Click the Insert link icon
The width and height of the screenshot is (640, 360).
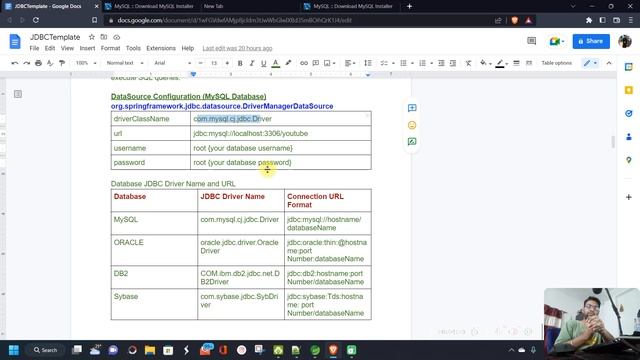(304, 63)
